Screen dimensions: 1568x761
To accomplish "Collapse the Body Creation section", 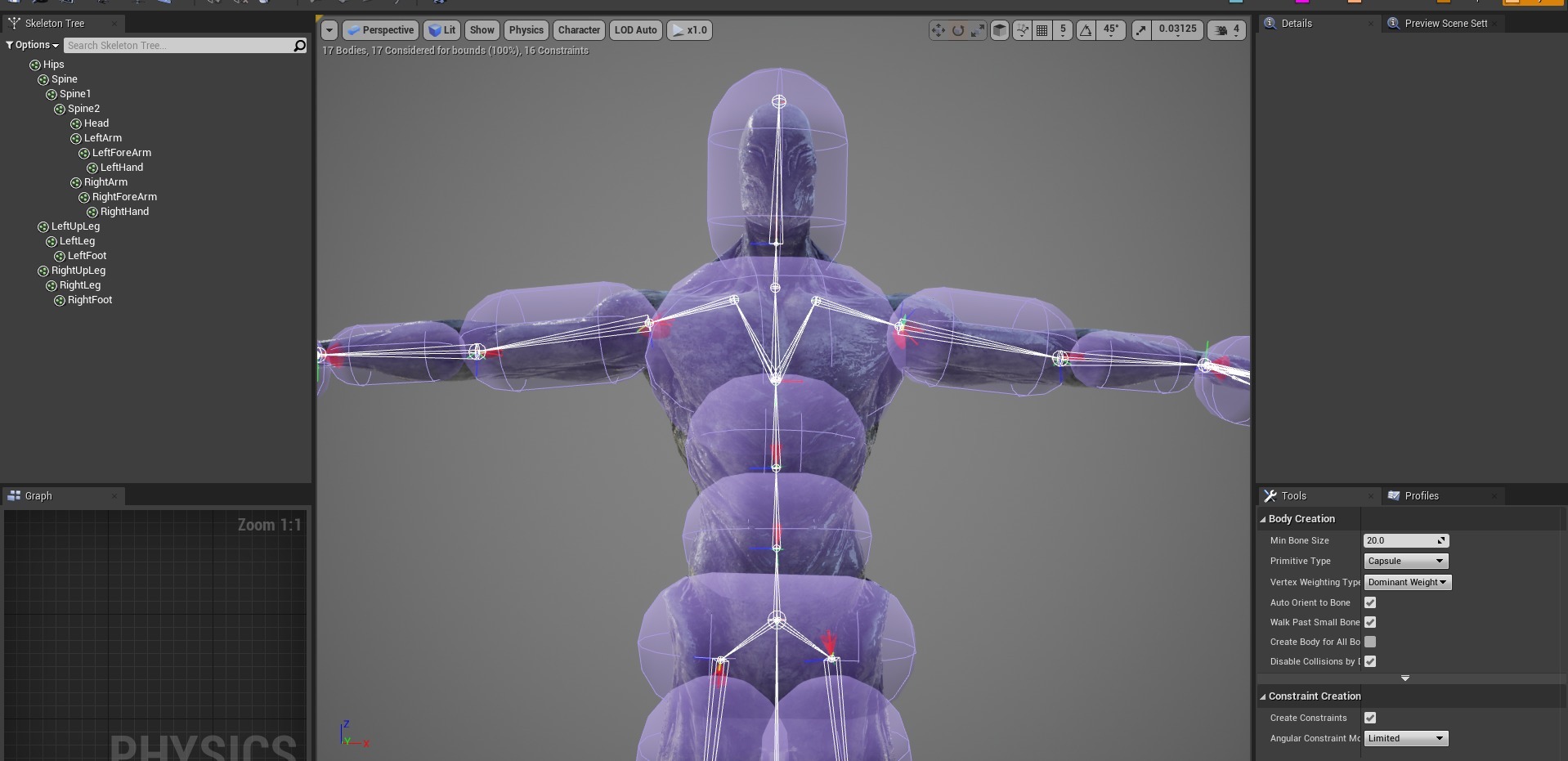I will click(1263, 519).
